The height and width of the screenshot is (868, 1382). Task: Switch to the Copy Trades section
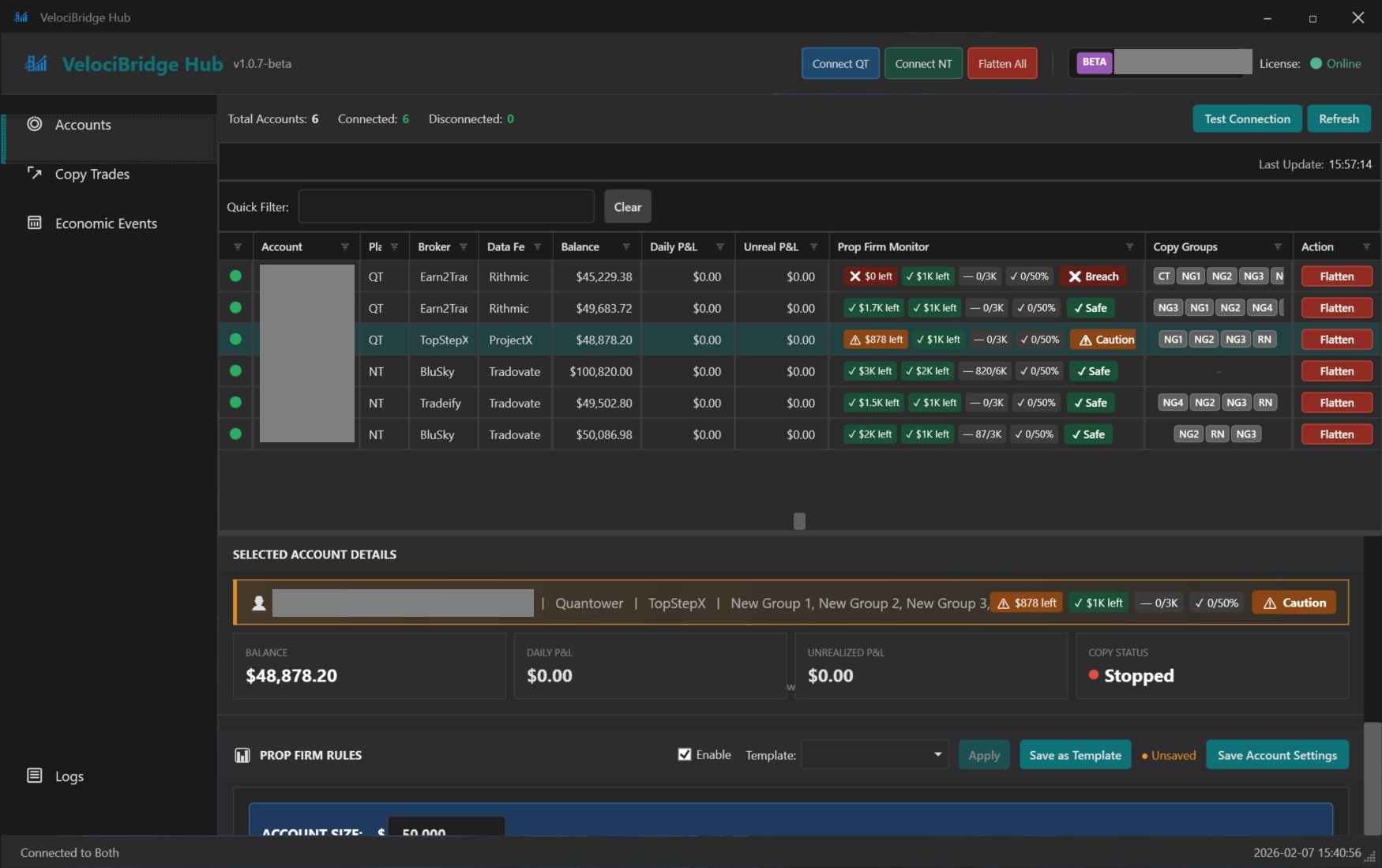[x=91, y=174]
